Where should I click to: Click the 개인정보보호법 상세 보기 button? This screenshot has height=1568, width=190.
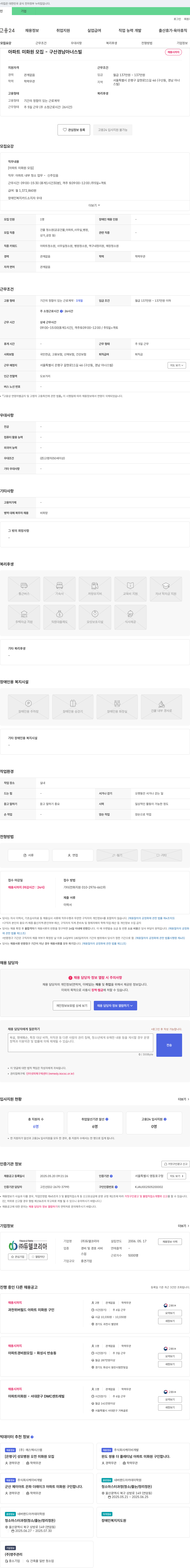72,1006
